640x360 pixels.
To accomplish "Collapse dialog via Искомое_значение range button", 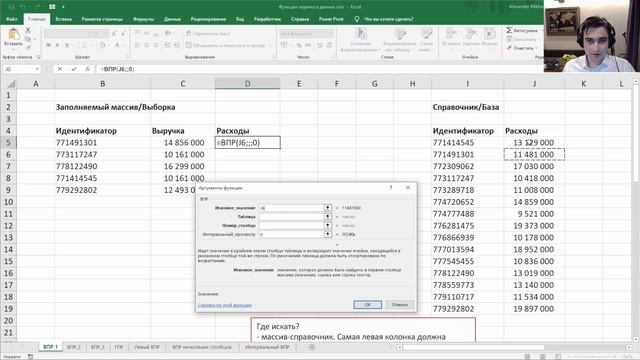I will 327,208.
